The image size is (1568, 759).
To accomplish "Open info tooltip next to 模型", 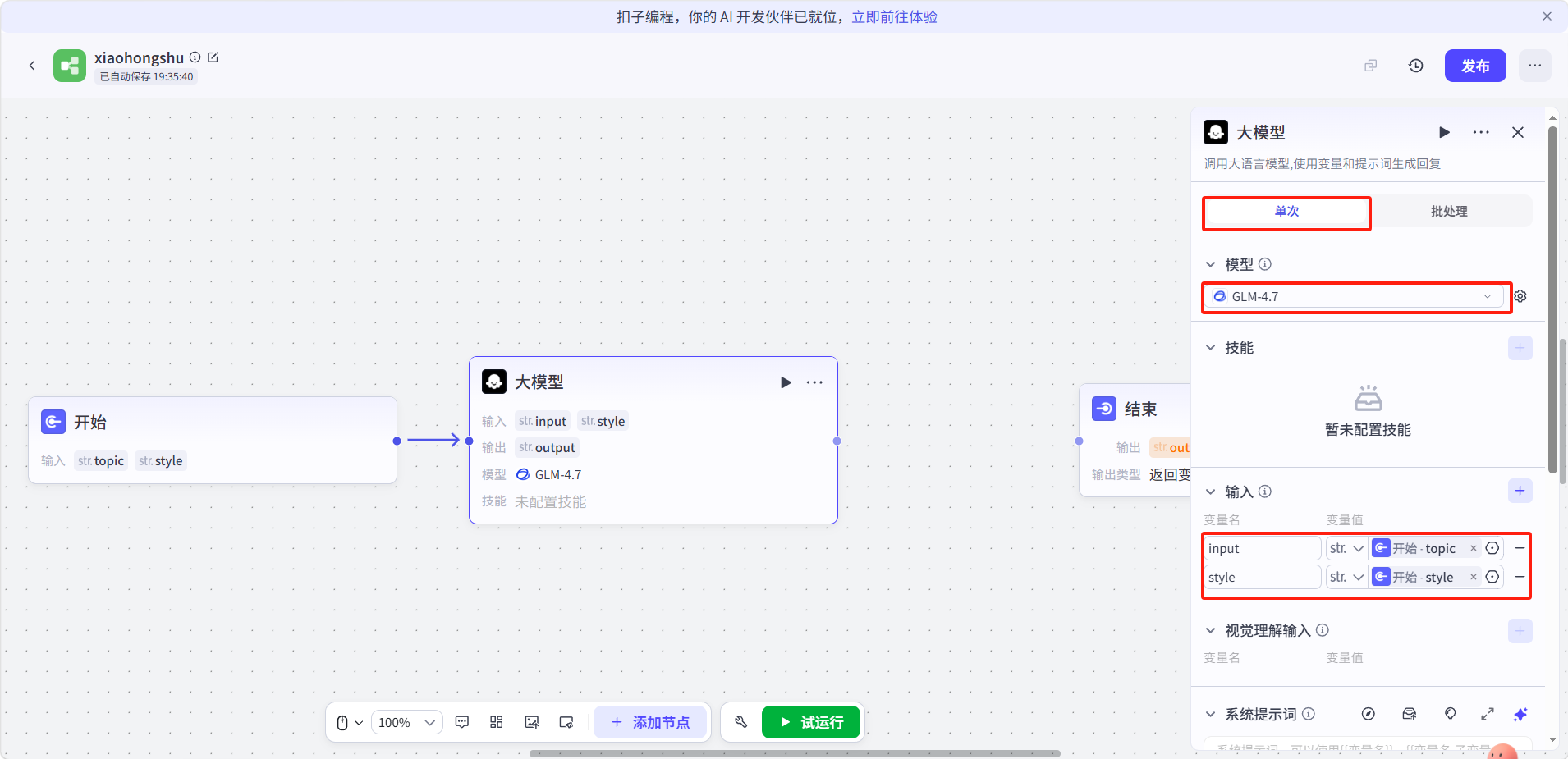I will (1265, 264).
